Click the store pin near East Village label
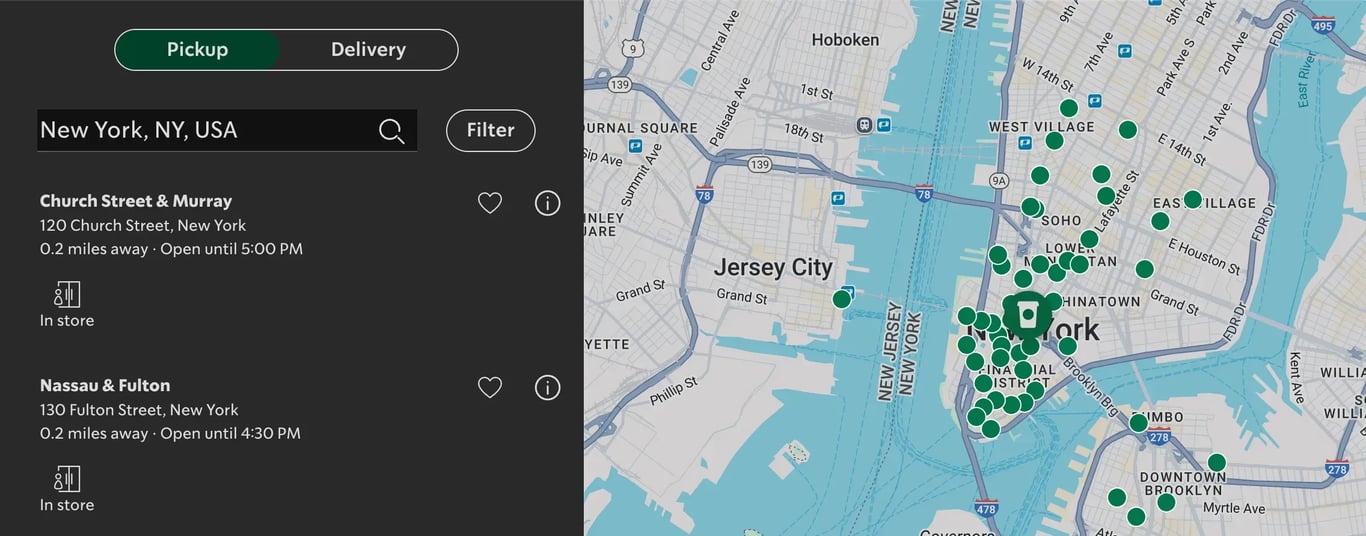1366x536 pixels. (1192, 199)
